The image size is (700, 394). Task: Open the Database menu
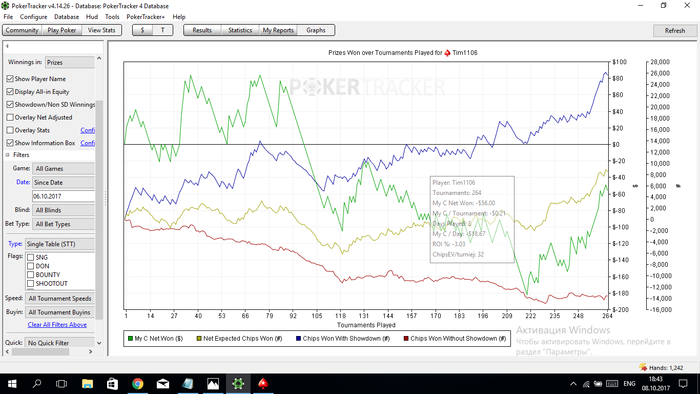click(x=67, y=17)
